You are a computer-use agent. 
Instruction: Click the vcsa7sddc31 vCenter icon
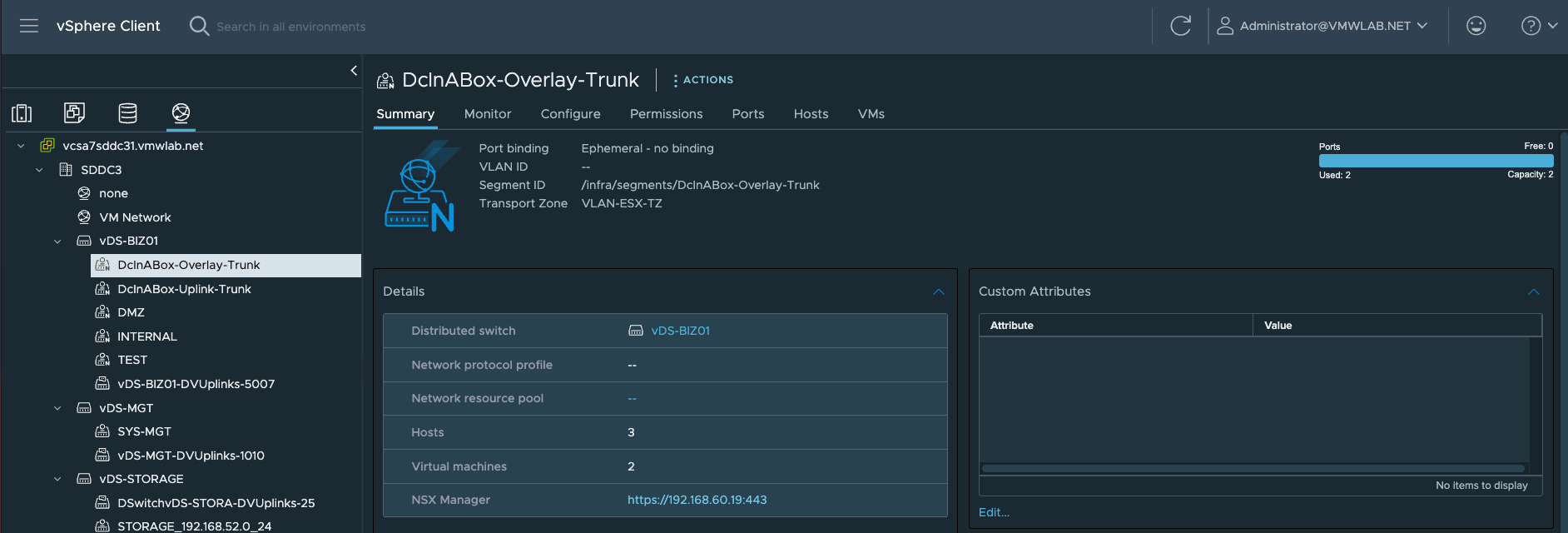coord(47,146)
